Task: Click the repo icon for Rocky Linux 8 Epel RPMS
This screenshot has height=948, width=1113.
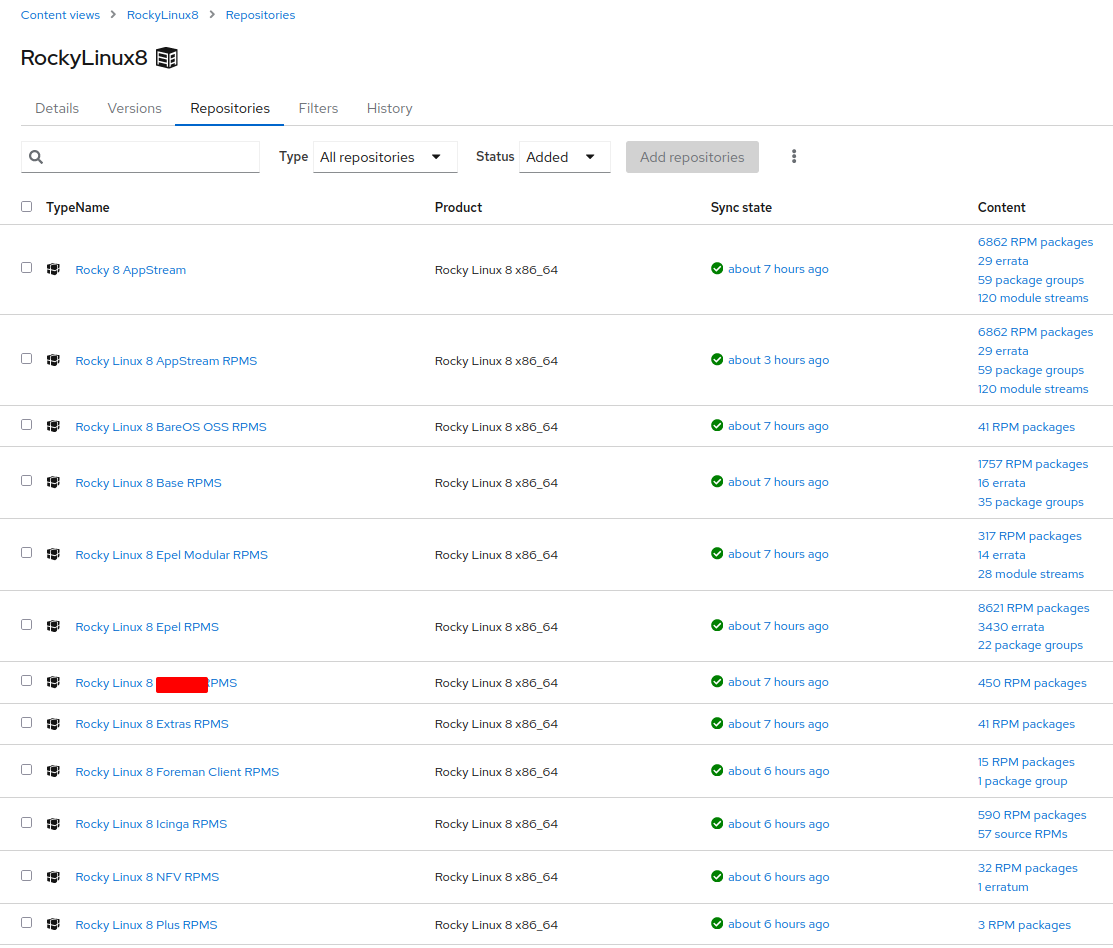Action: (x=53, y=626)
